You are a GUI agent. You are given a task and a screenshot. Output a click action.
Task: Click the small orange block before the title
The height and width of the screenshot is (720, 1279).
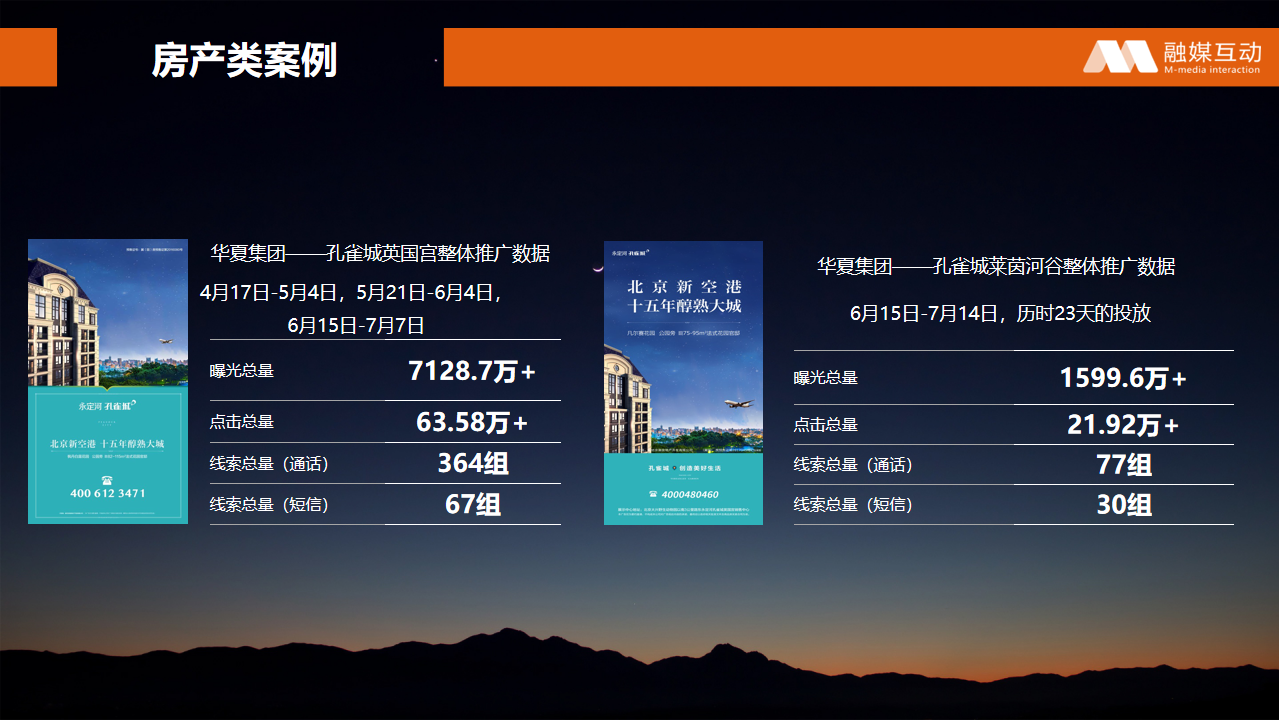[28, 57]
